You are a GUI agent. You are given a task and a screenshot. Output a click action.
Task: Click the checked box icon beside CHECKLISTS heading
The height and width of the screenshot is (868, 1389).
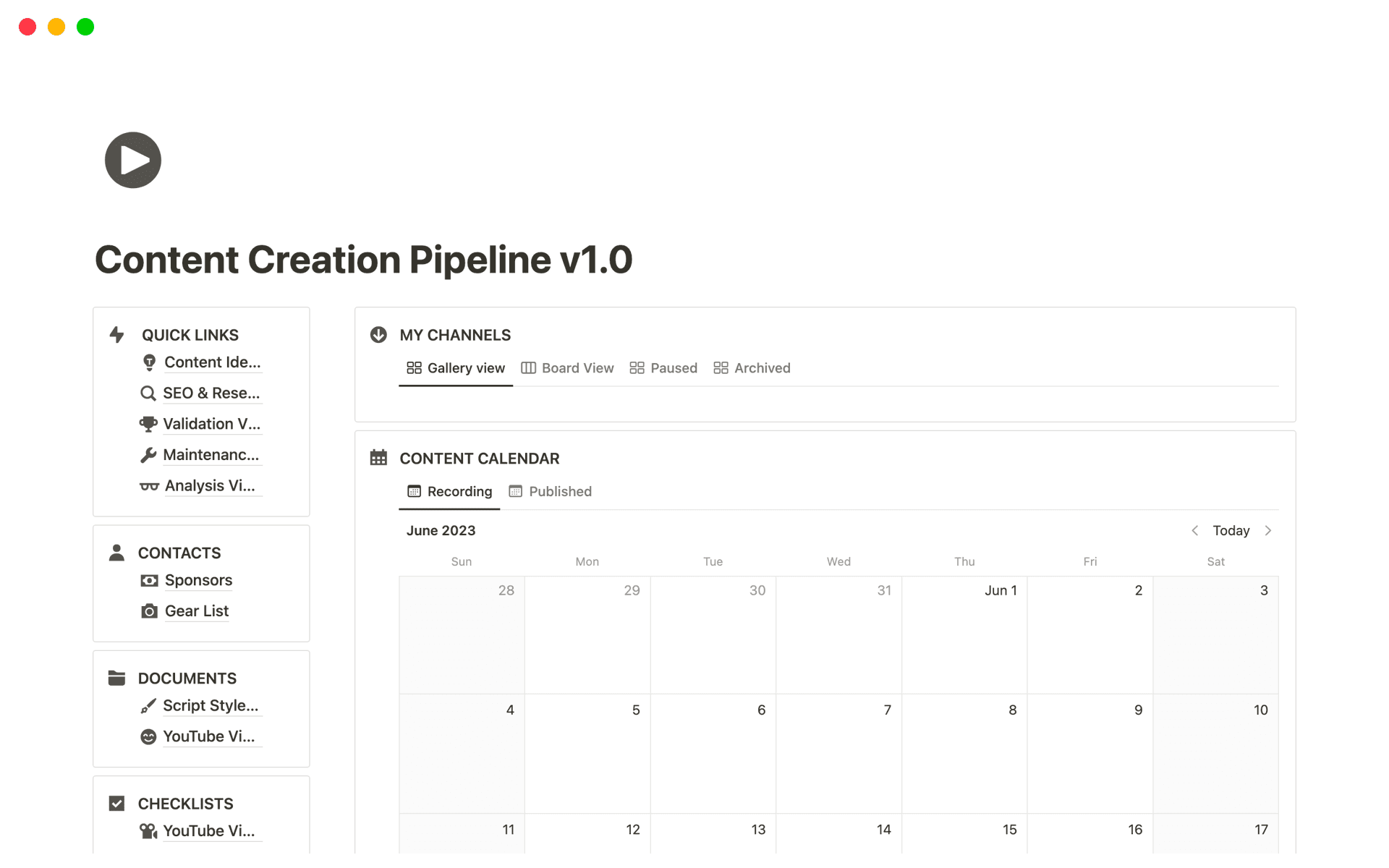[116, 803]
